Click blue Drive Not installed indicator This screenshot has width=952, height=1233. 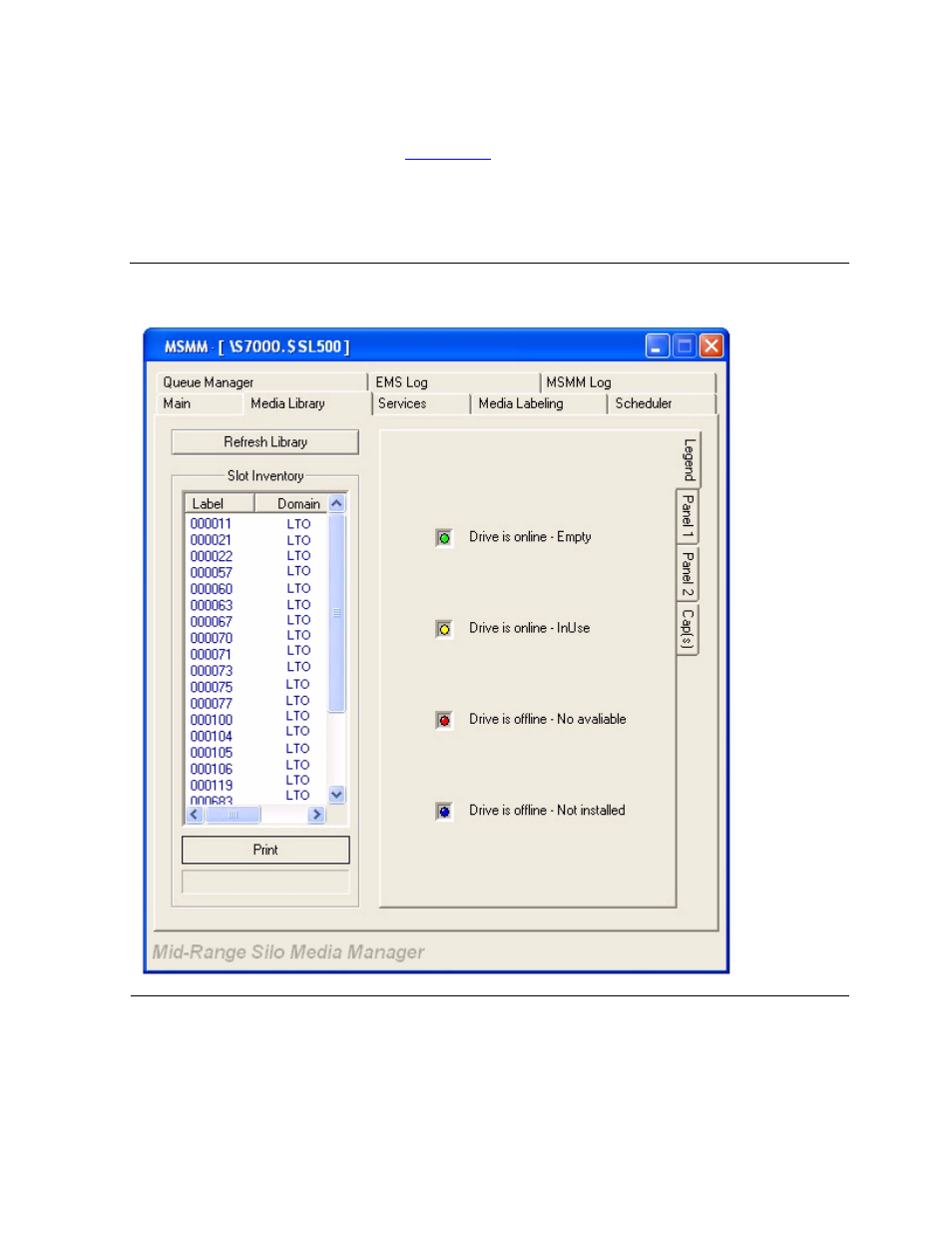444,811
